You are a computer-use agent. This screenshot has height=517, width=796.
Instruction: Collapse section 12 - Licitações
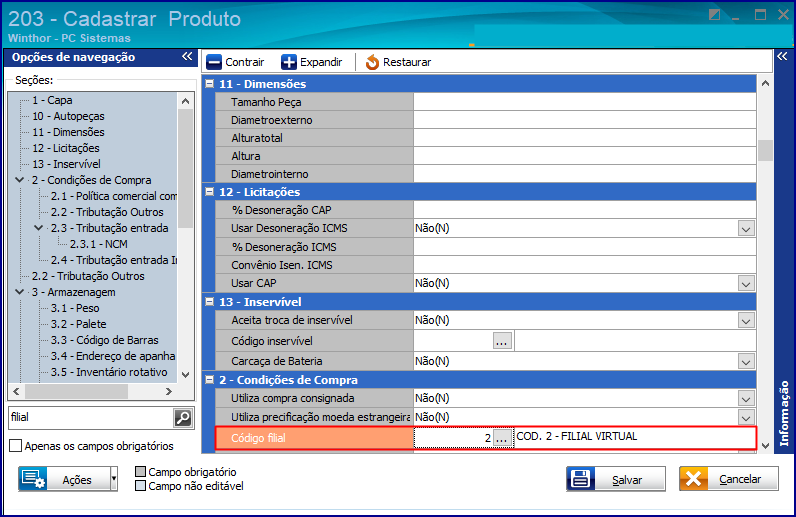coord(210,192)
